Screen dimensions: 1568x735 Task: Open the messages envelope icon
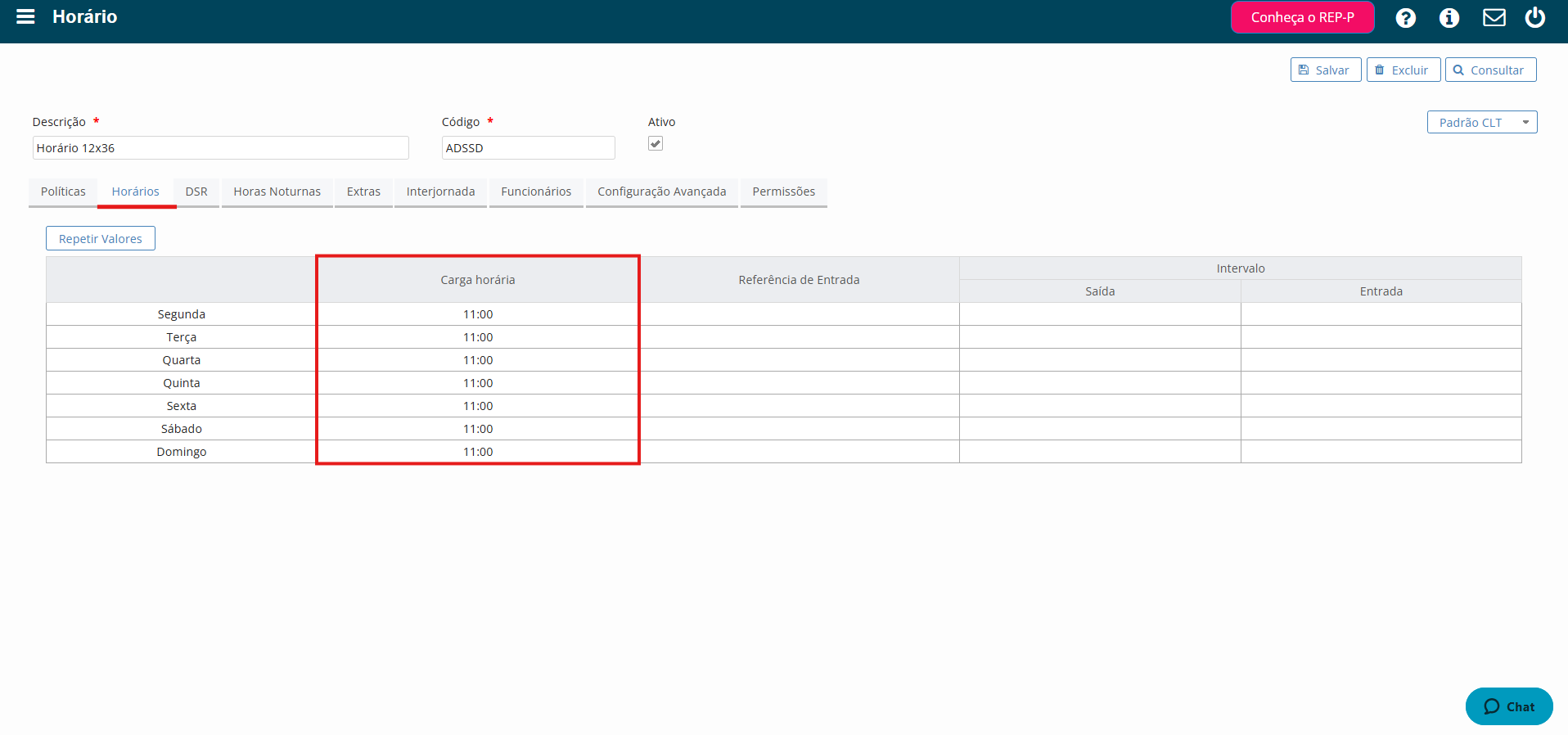[x=1494, y=17]
